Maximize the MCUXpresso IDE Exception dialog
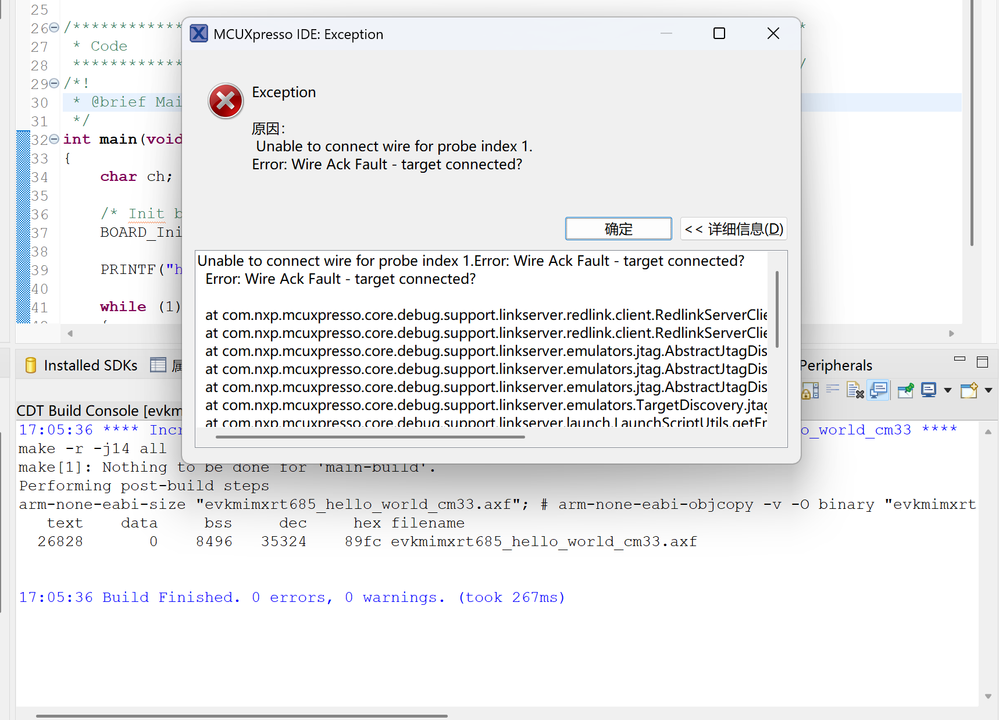 click(719, 33)
